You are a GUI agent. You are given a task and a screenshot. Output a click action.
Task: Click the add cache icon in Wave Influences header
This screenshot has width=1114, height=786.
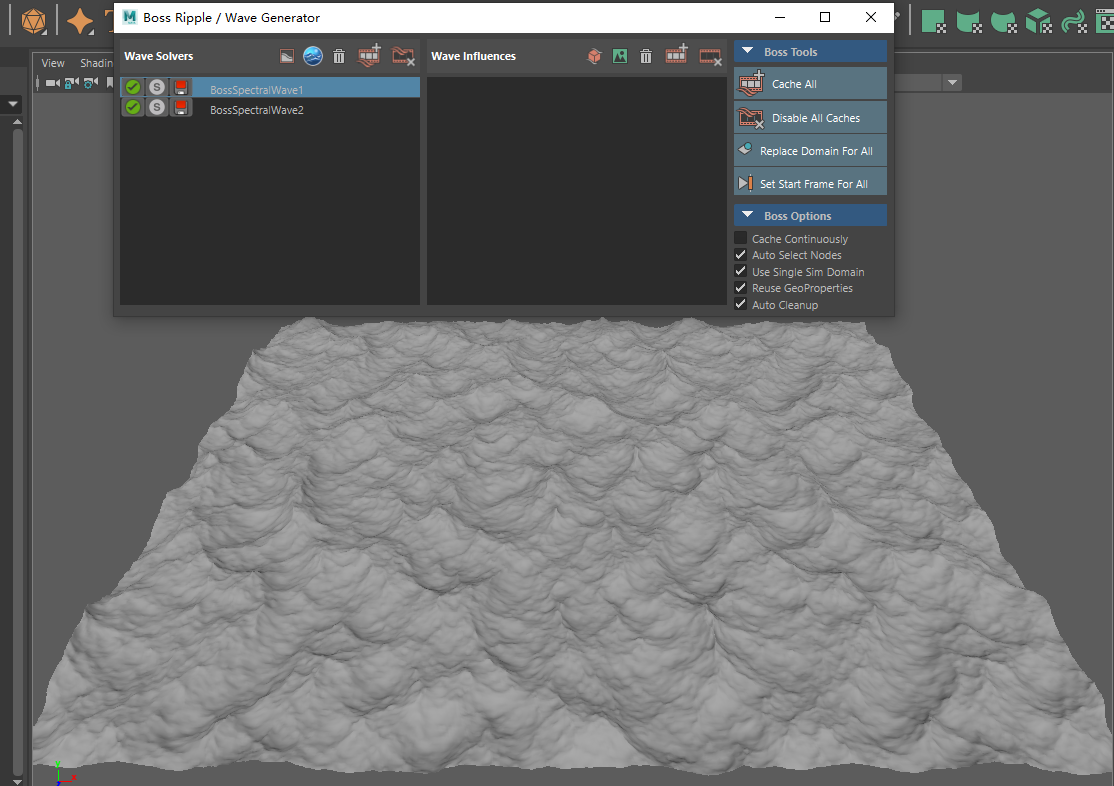click(676, 55)
